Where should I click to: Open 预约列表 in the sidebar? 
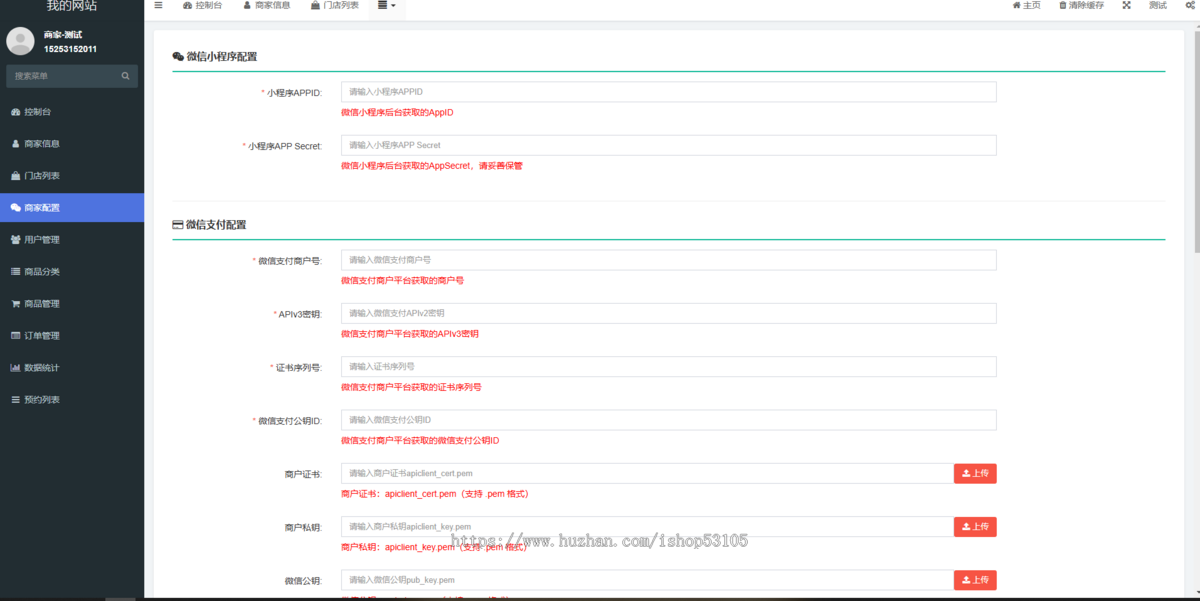[x=72, y=400]
